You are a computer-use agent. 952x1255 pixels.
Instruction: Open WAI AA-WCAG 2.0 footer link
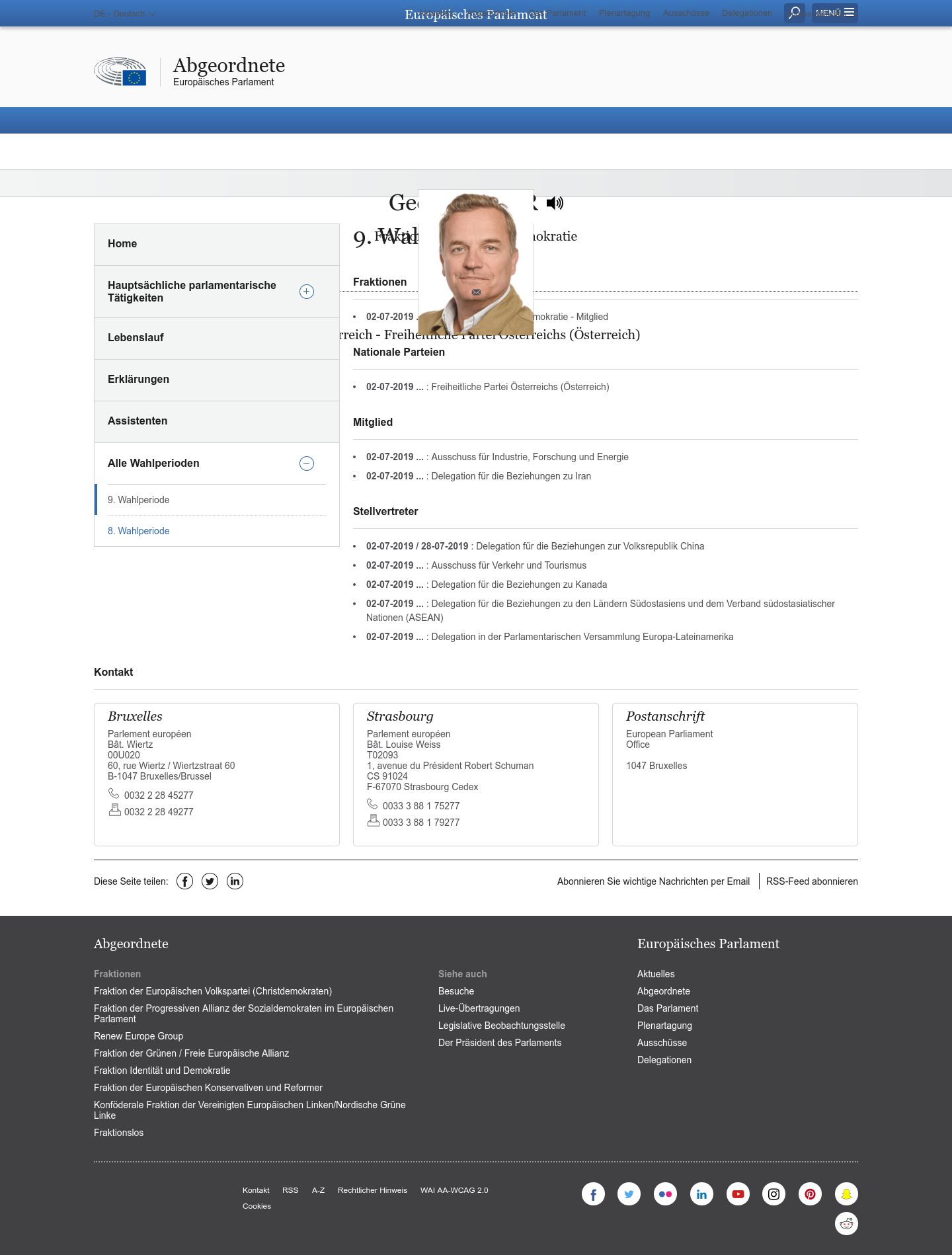(454, 1190)
